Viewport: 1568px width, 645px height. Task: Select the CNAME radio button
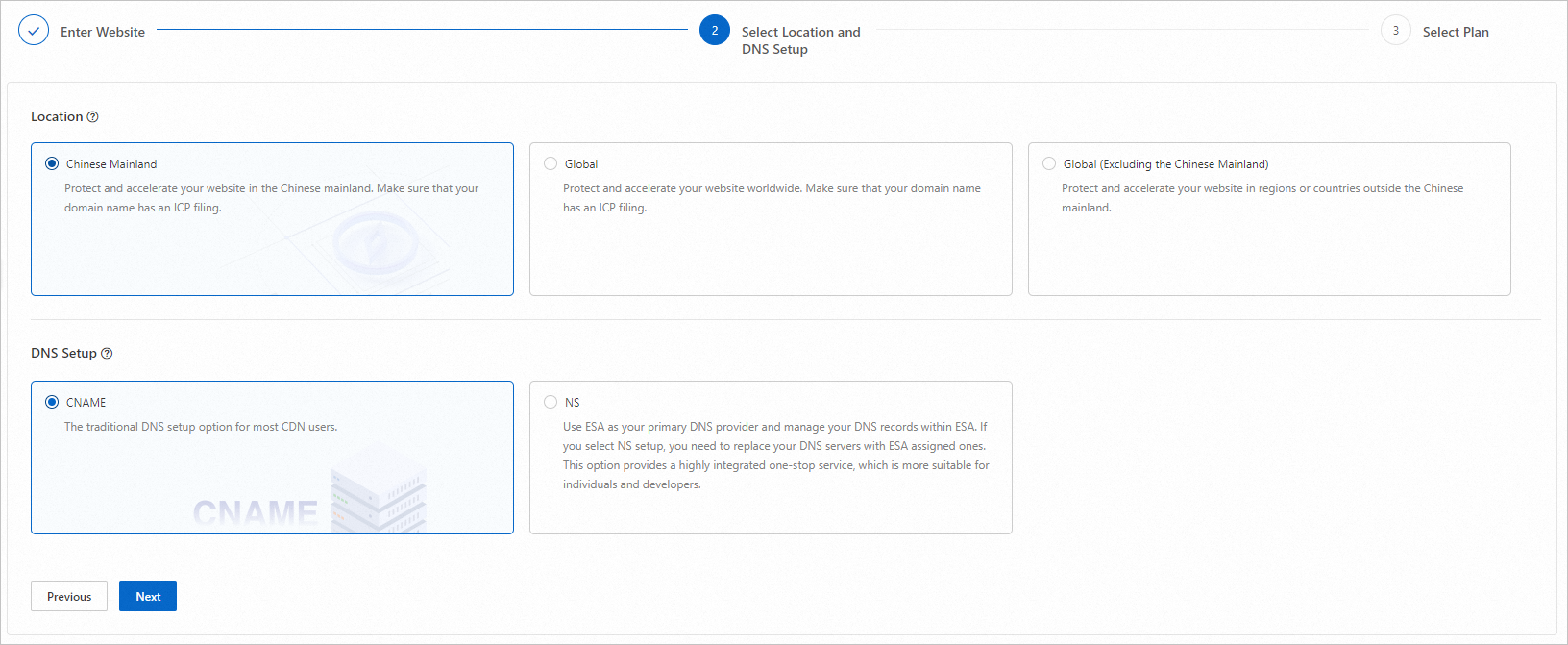click(52, 402)
